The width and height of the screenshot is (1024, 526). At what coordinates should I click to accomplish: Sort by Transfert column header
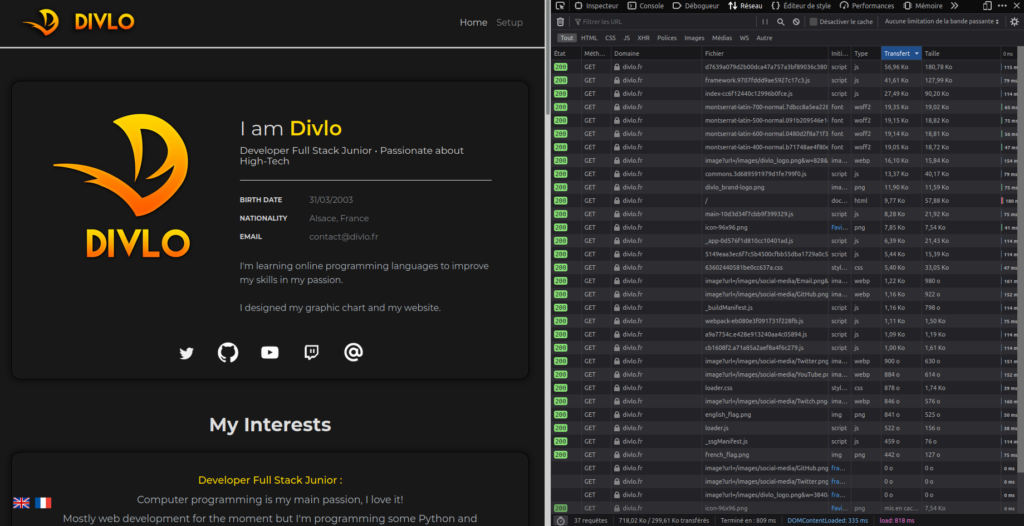(x=901, y=53)
